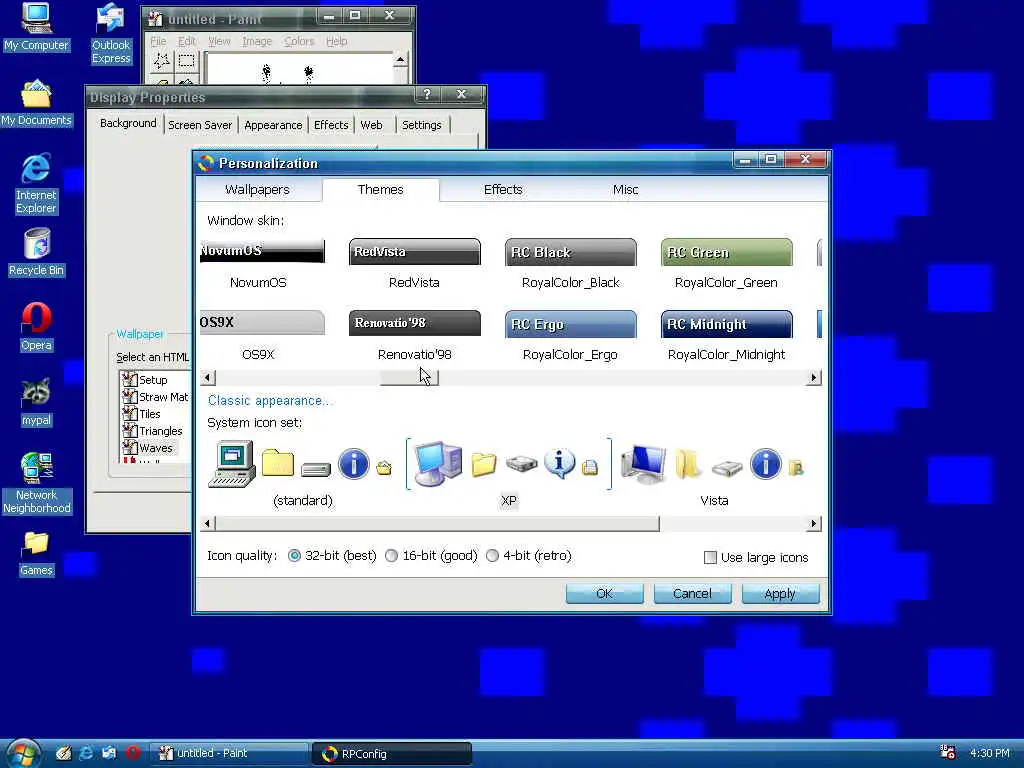Viewport: 1024px width, 768px height.
Task: Click Opera quick launch icon
Action: tap(133, 753)
